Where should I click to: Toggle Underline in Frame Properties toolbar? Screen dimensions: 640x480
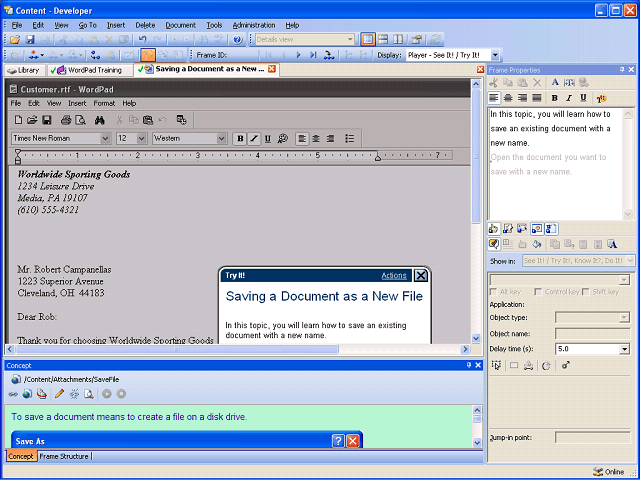coord(583,98)
